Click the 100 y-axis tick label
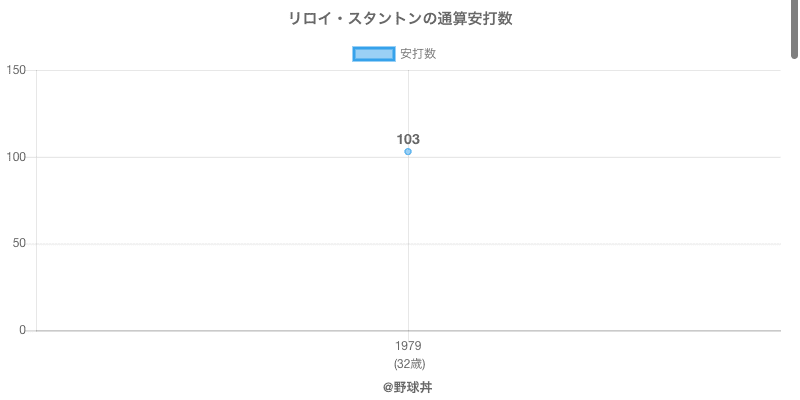This screenshot has height=400, width=800. [15, 157]
